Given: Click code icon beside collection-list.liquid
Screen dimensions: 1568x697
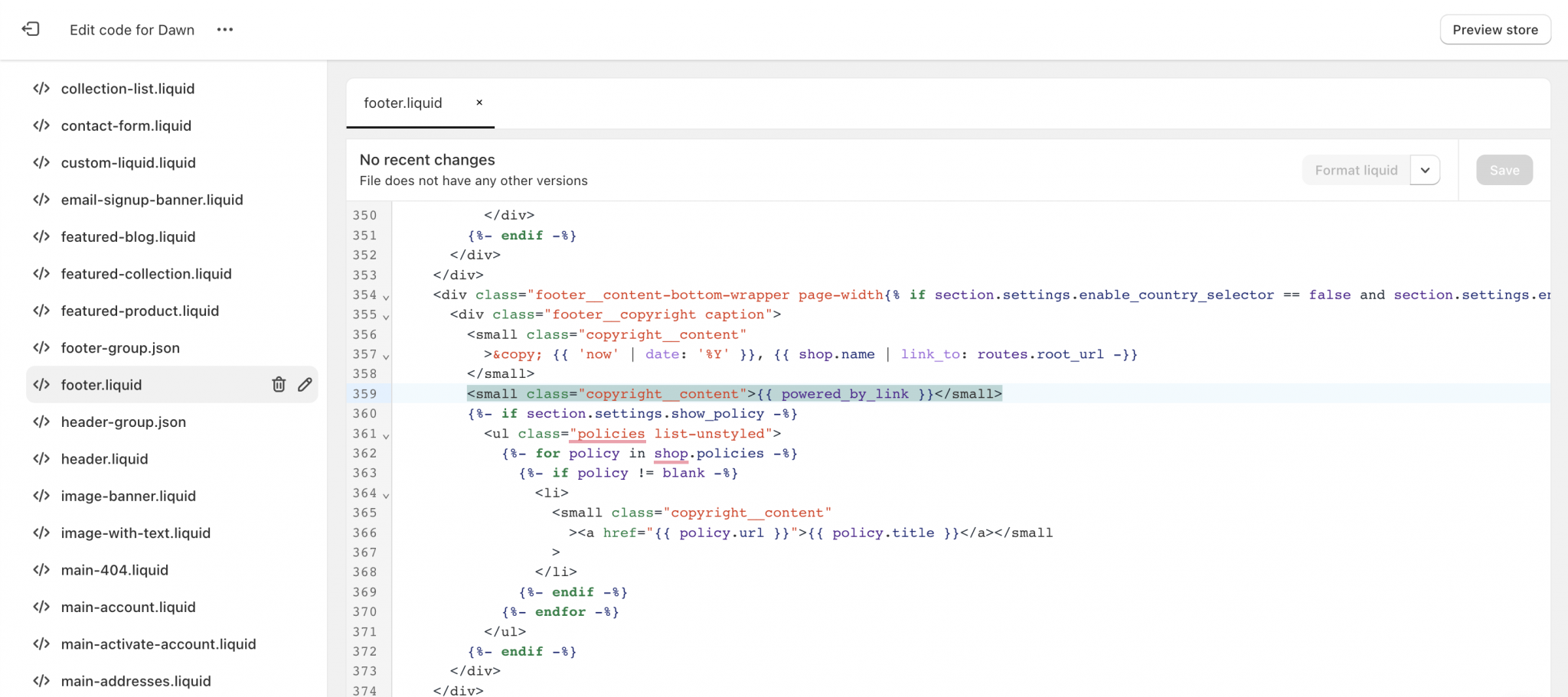Looking at the screenshot, I should [41, 89].
